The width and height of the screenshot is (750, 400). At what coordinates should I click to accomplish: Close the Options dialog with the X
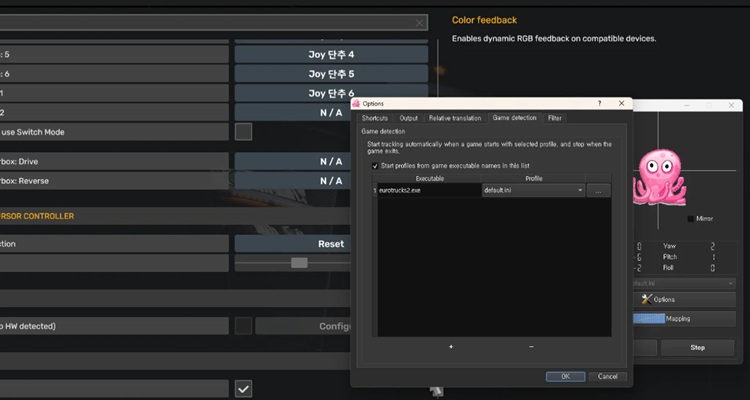621,103
